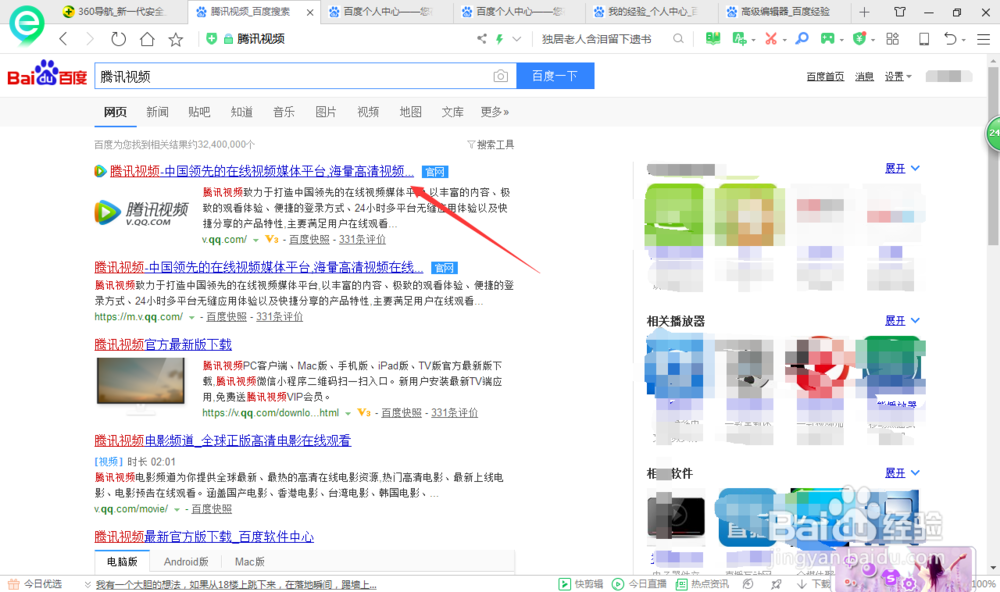Select the Android版 download tab
This screenshot has height=592, width=1000.
[186, 561]
